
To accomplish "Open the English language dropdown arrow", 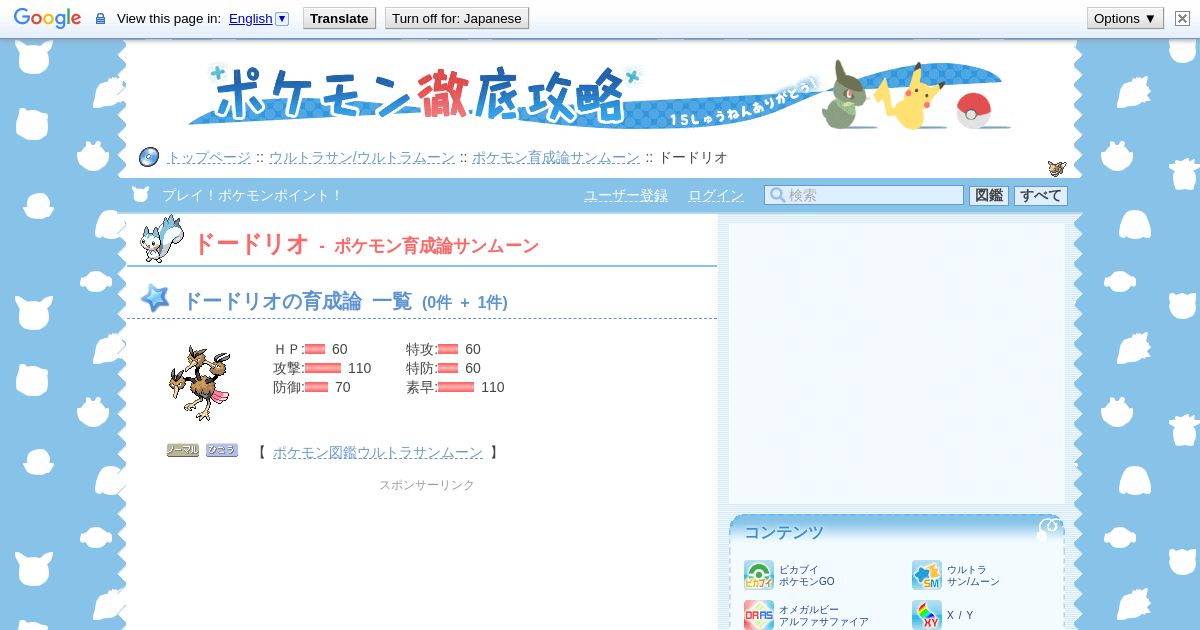I will pos(282,18).
